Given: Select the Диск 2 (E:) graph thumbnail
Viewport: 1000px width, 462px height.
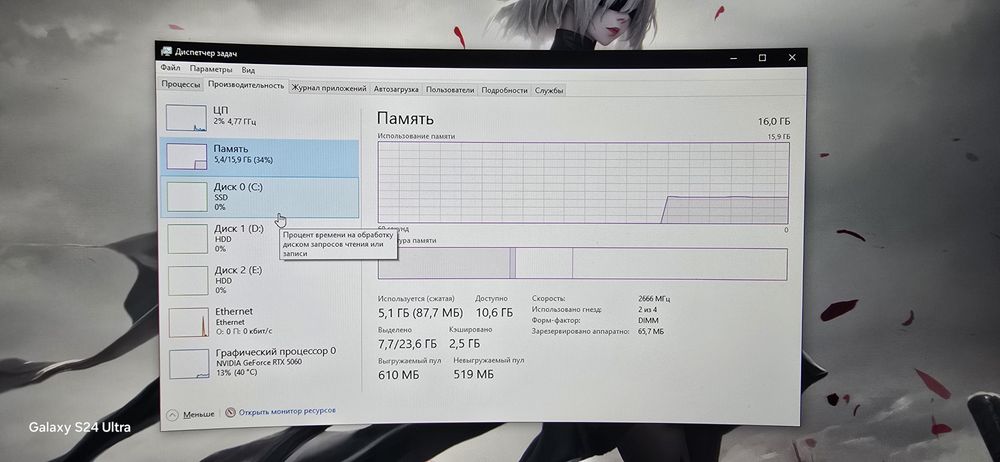Looking at the screenshot, I should (188, 281).
